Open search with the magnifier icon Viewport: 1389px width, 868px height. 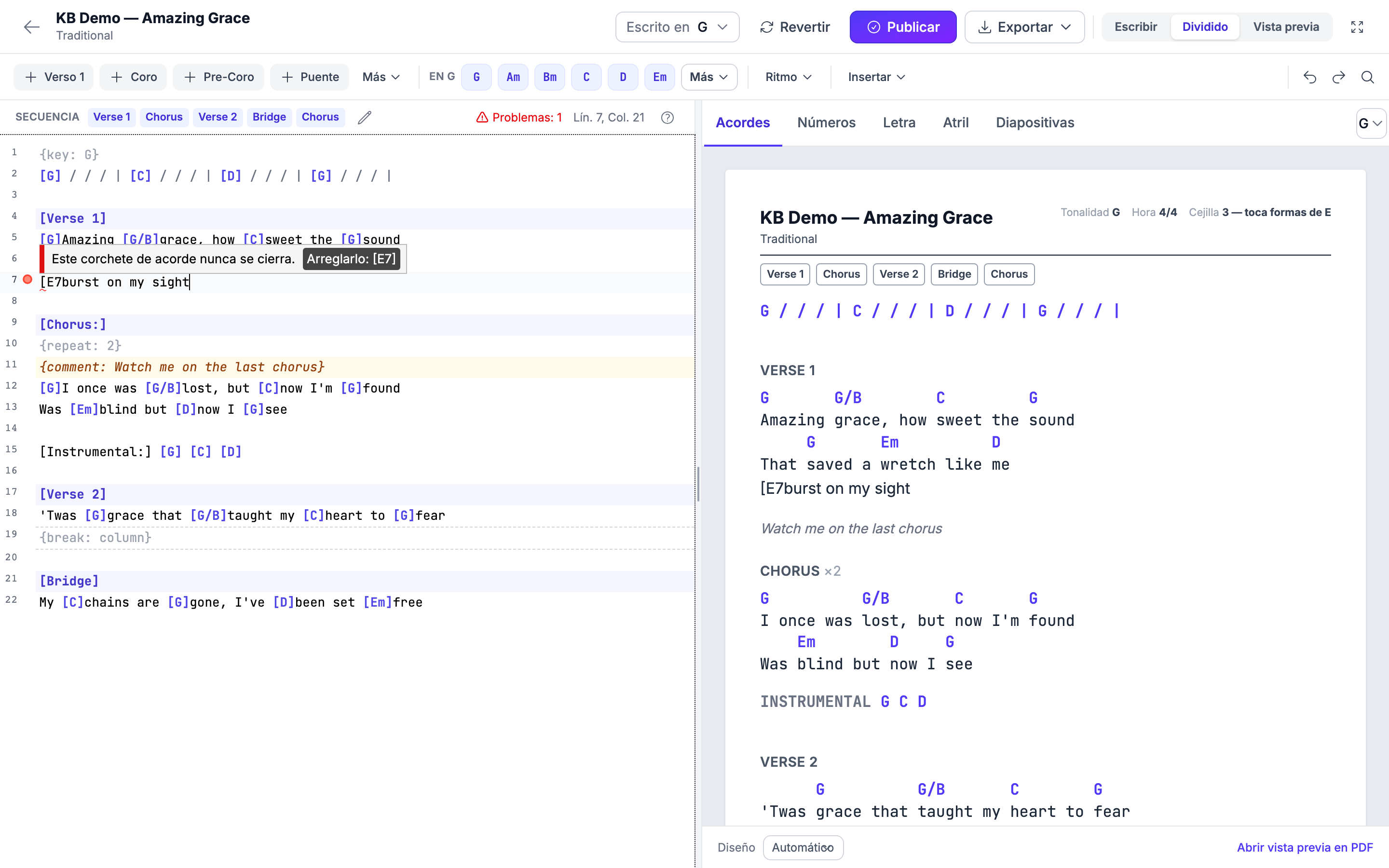click(x=1368, y=77)
